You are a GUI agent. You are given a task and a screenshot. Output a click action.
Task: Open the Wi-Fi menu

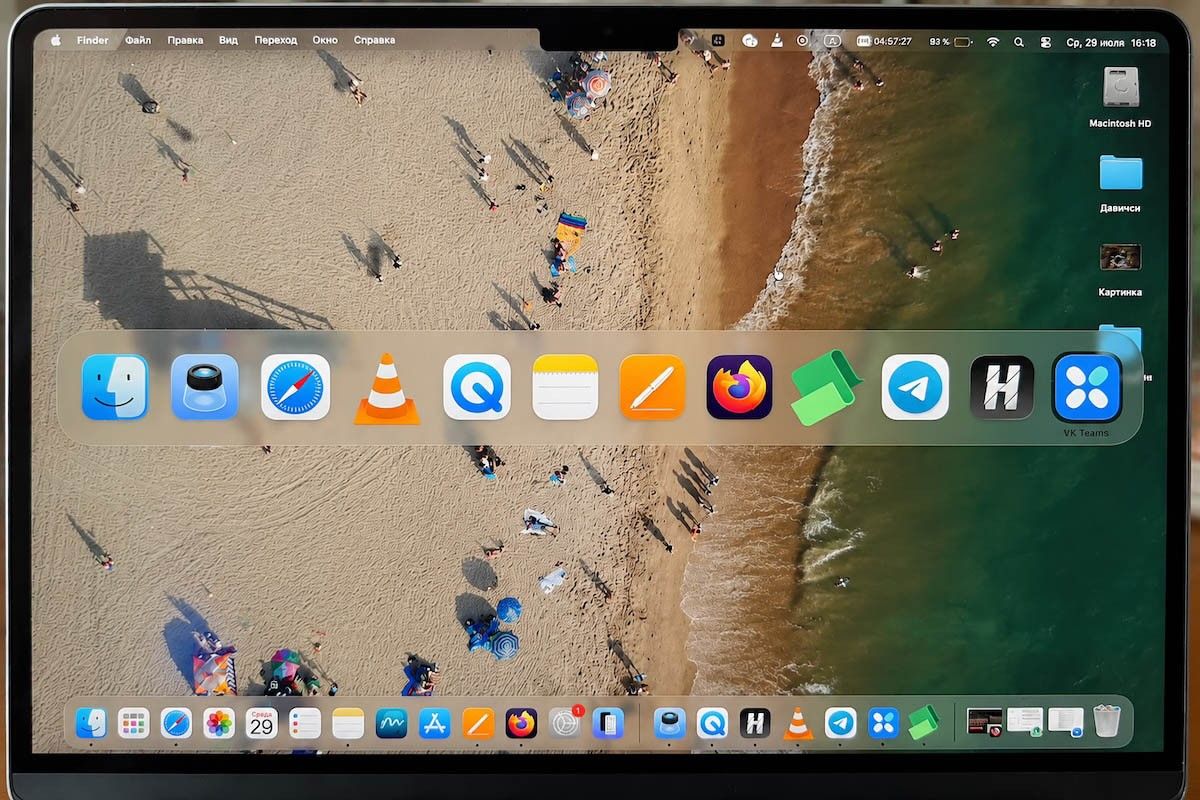pos(993,42)
